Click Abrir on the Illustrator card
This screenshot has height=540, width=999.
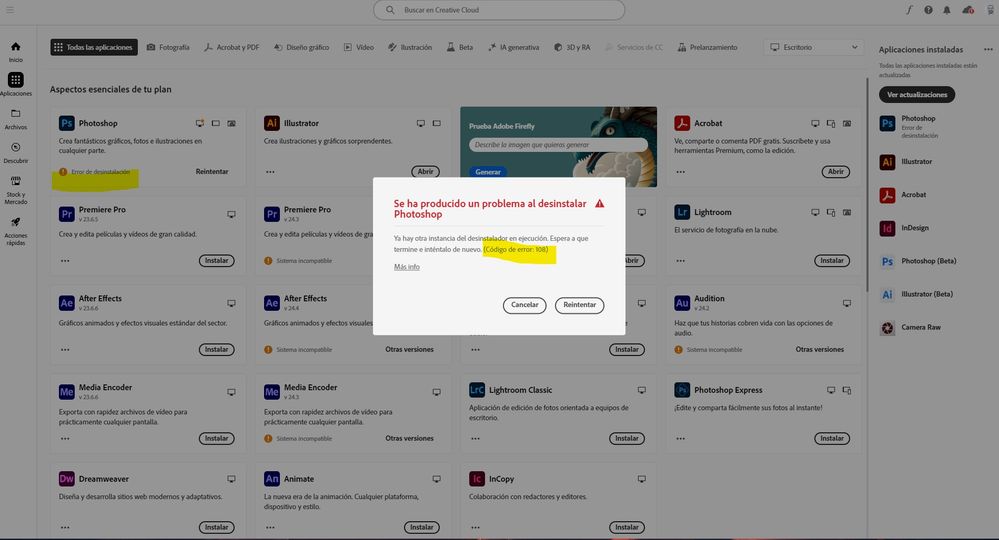pyautogui.click(x=425, y=172)
